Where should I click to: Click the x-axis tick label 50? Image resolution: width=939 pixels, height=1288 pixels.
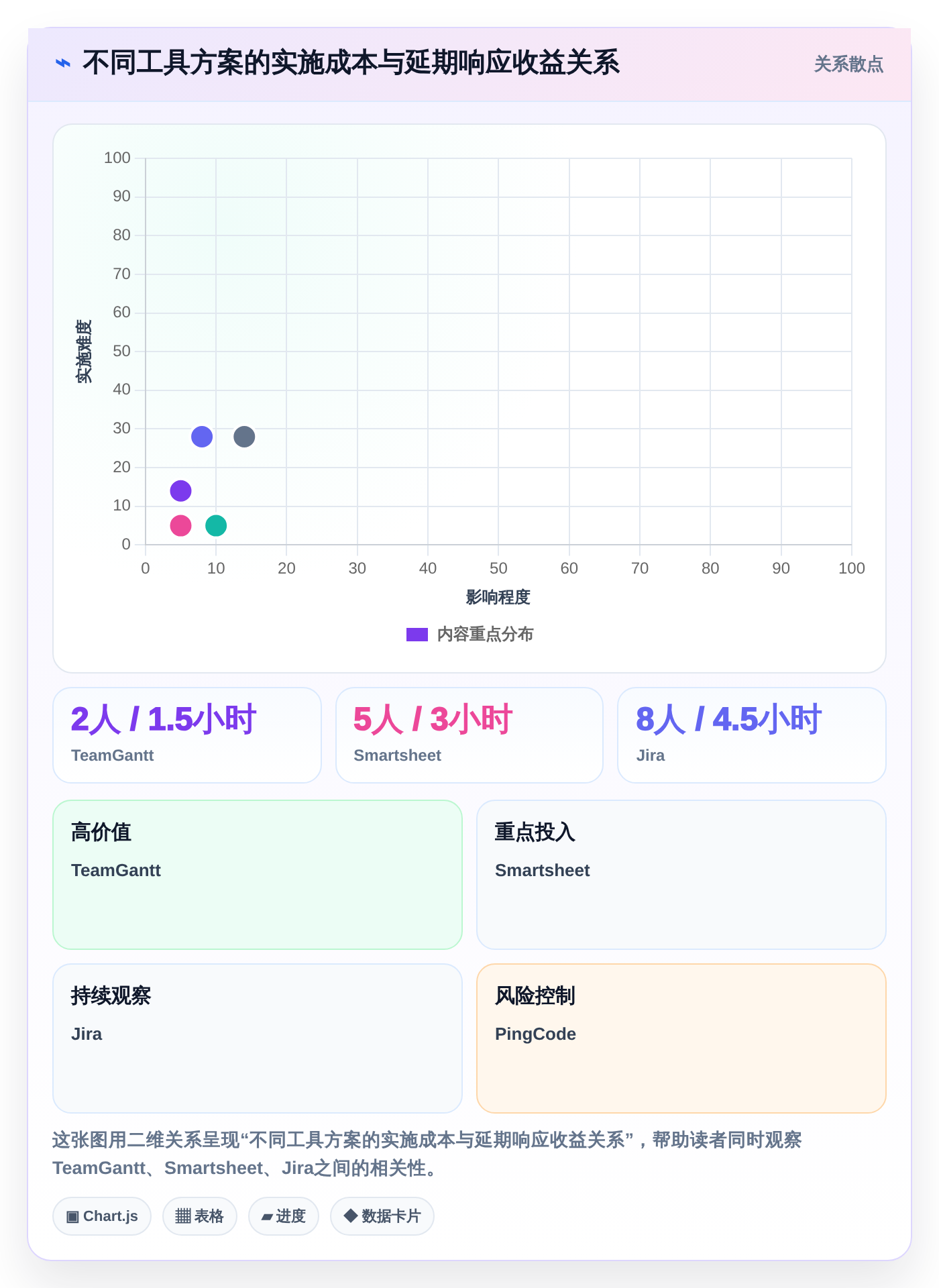[498, 568]
